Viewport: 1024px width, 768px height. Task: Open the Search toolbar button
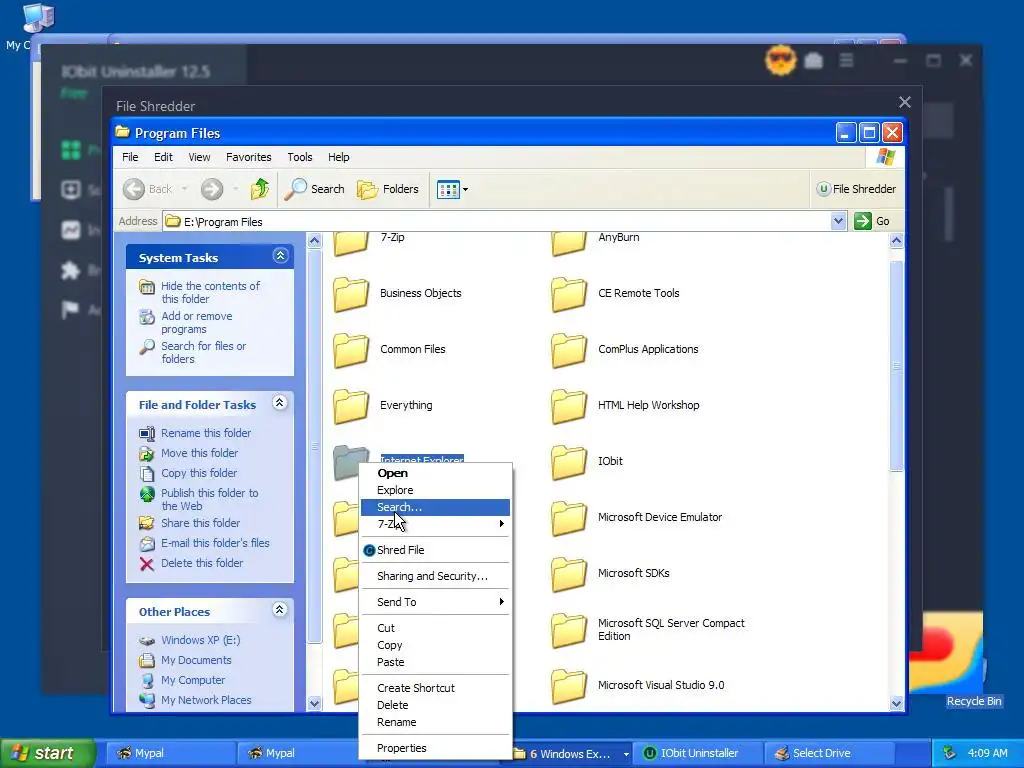coord(314,189)
